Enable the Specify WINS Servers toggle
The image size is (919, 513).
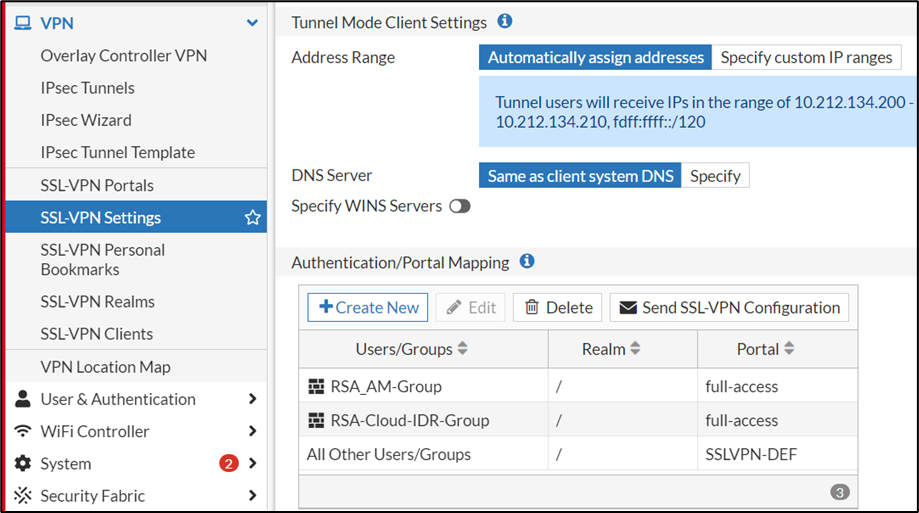(459, 206)
